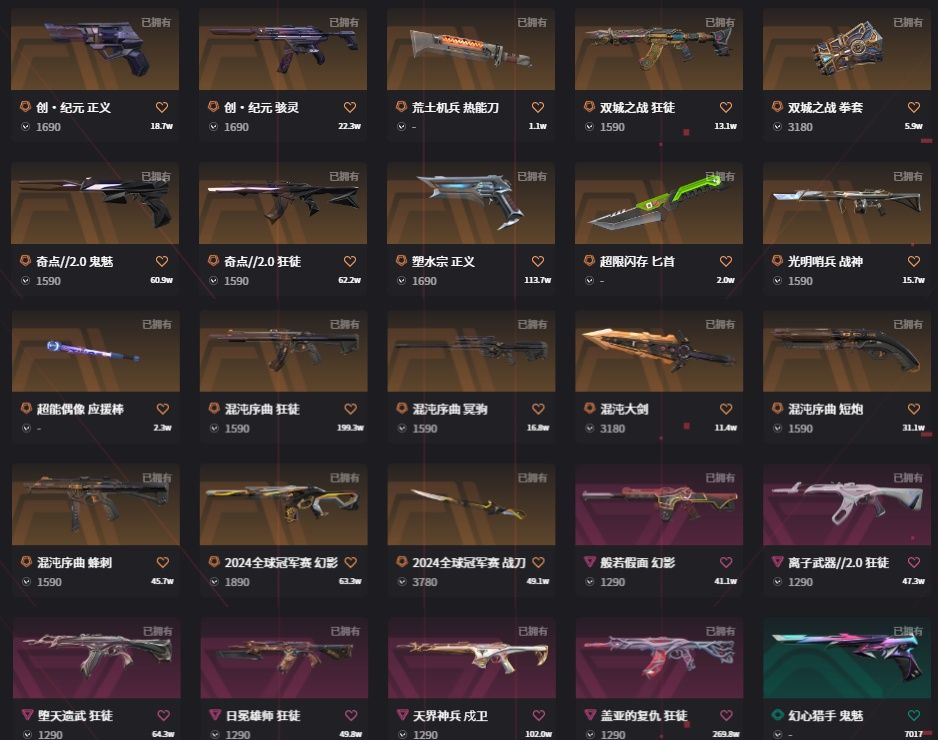The width and height of the screenshot is (938, 740).
Task: Click the pink tier icon beside 般若假面 幻影
Action: [x=589, y=562]
